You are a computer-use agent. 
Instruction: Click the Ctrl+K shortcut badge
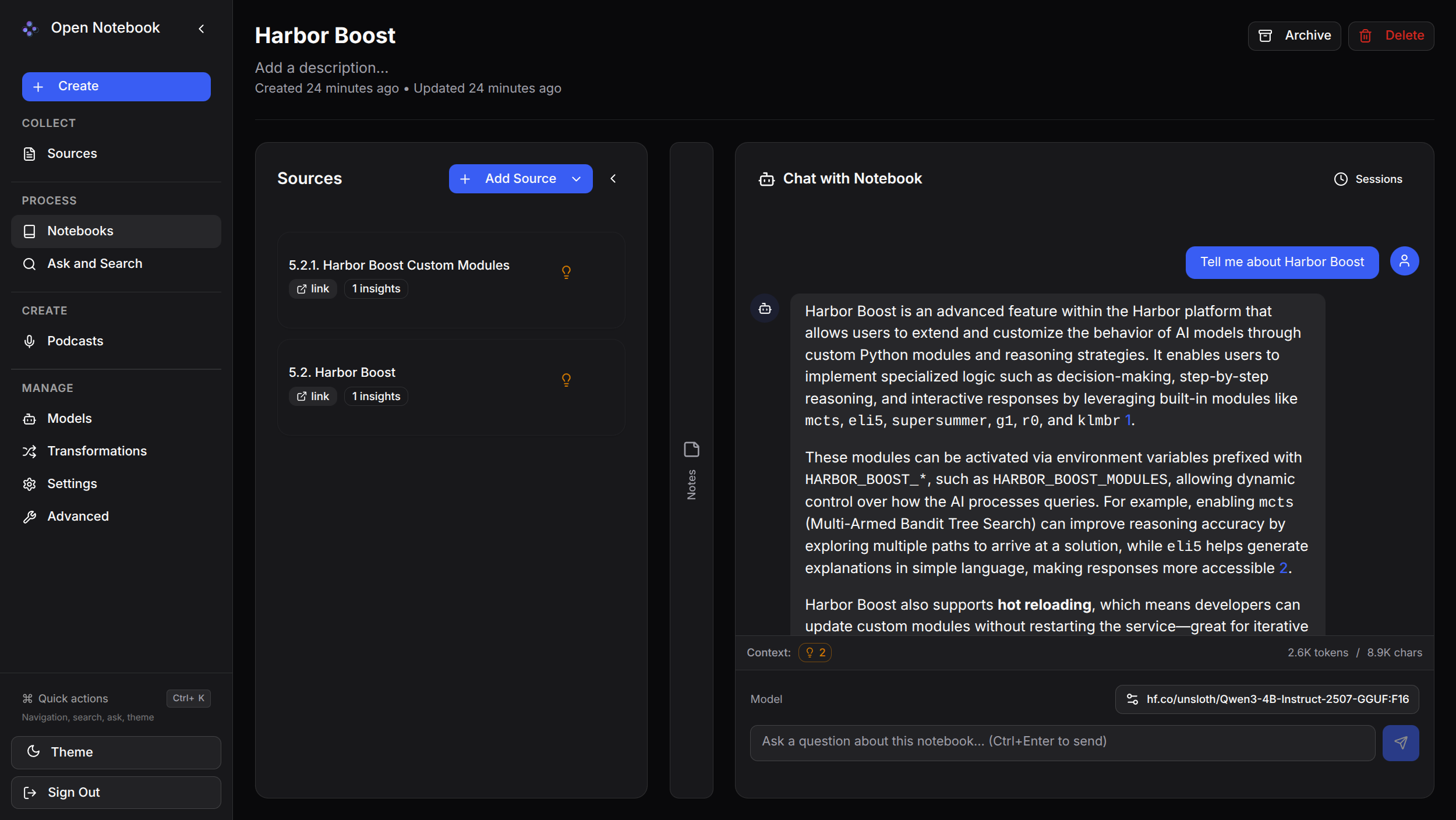tap(189, 698)
